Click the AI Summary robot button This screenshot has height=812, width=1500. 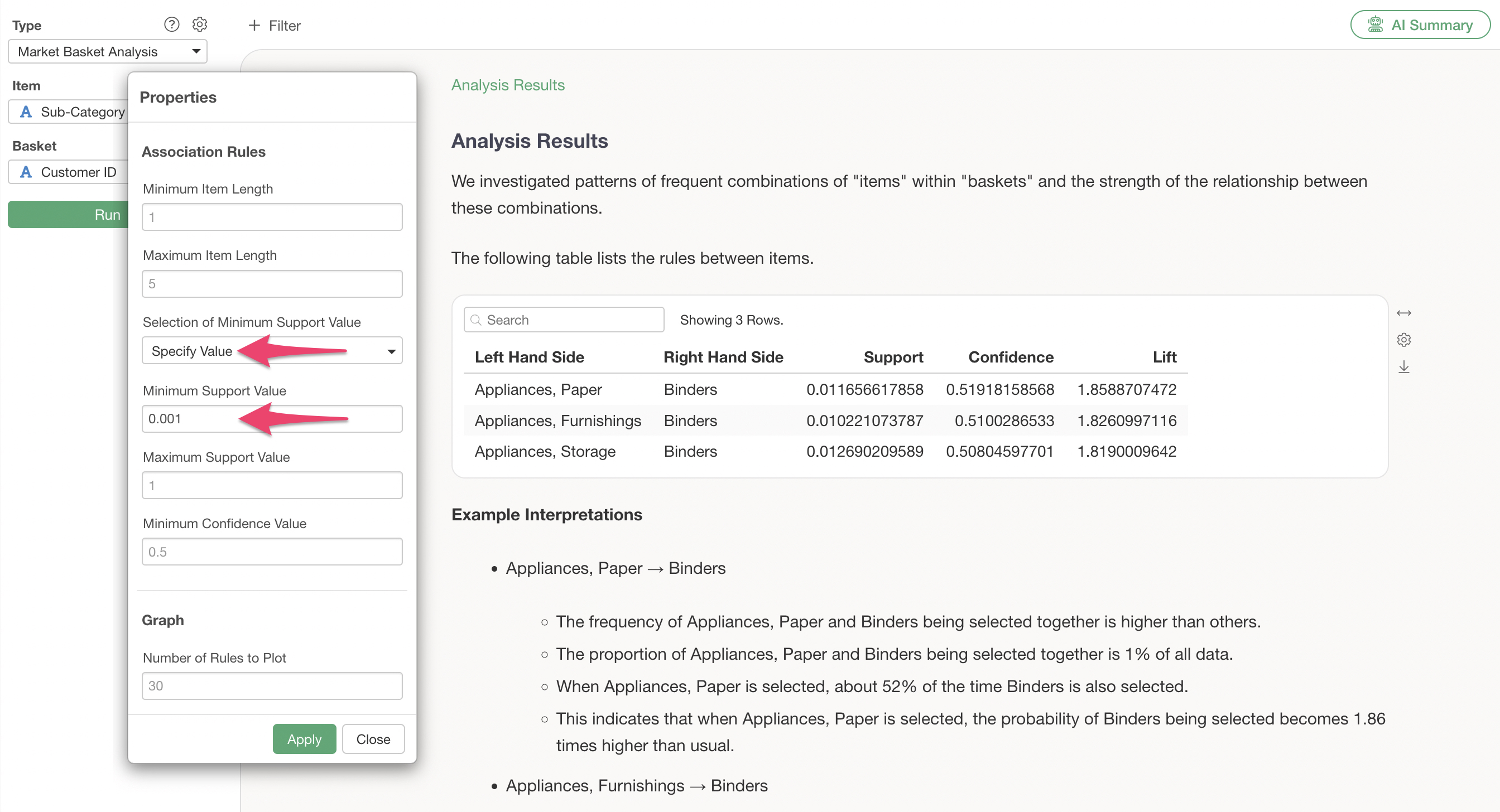pyautogui.click(x=1420, y=25)
